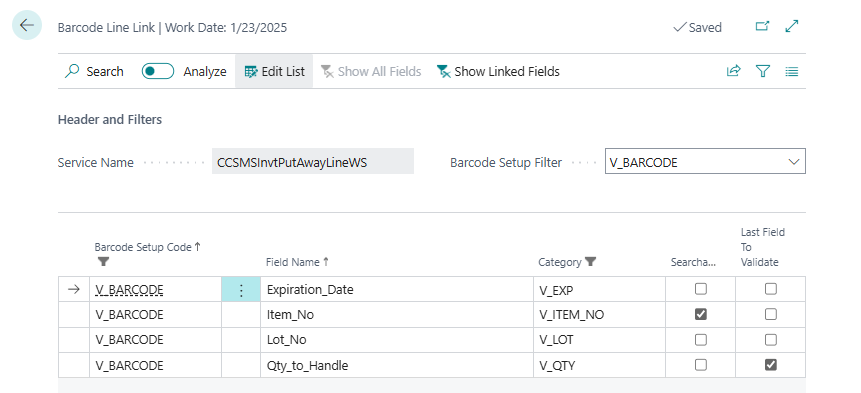Image resolution: width=861 pixels, height=393 pixels.
Task: Click Lot_No field name cell
Action: coord(396,340)
